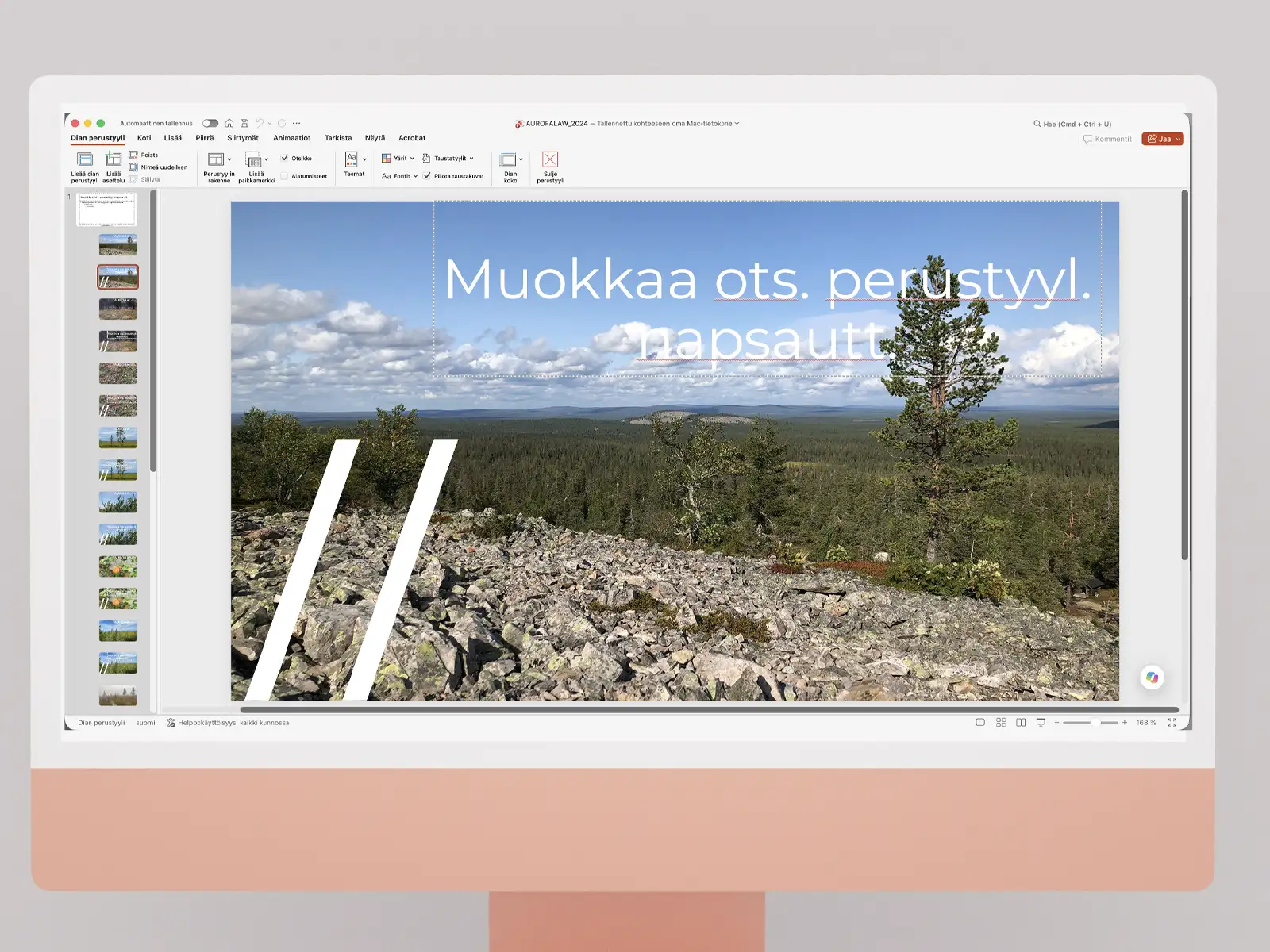Click the thumbnail pane scrollbar

coord(153,331)
